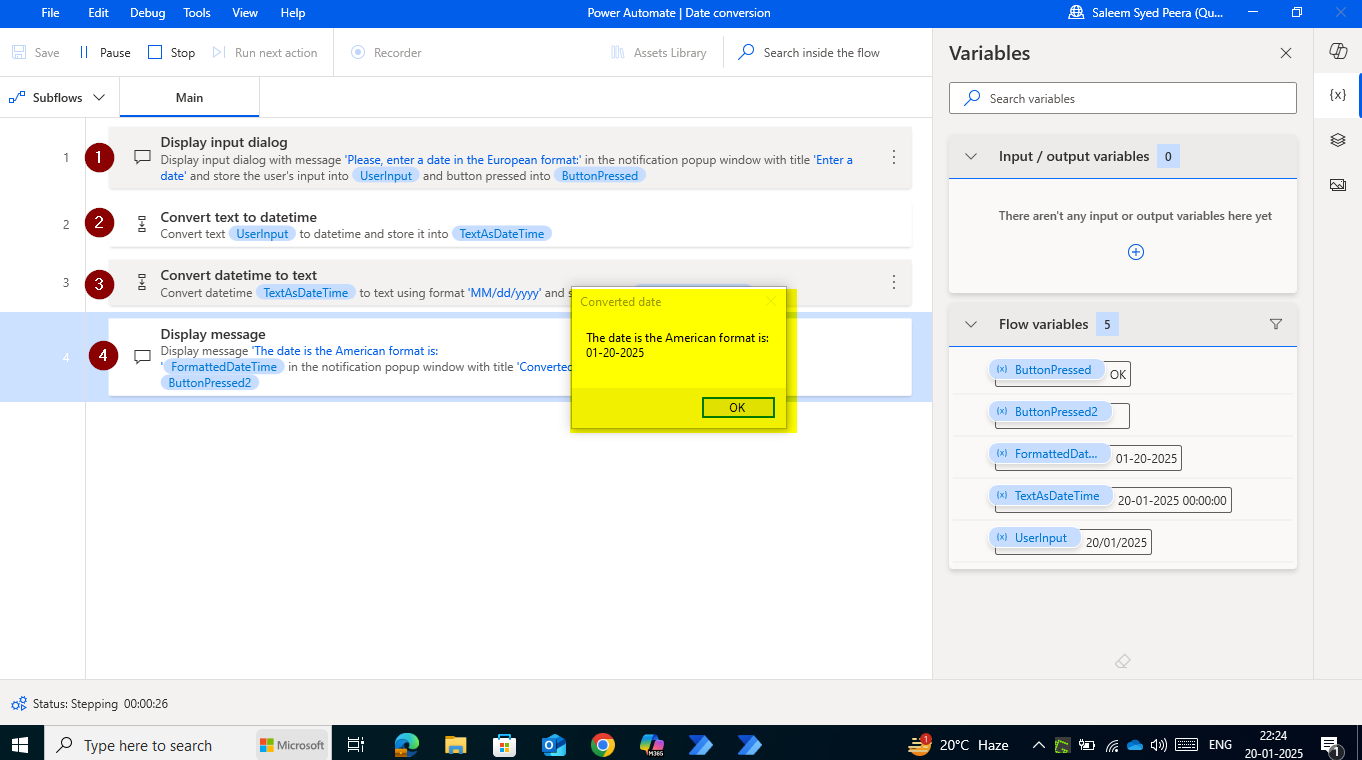Click the UserInput token in action 2

click(262, 234)
